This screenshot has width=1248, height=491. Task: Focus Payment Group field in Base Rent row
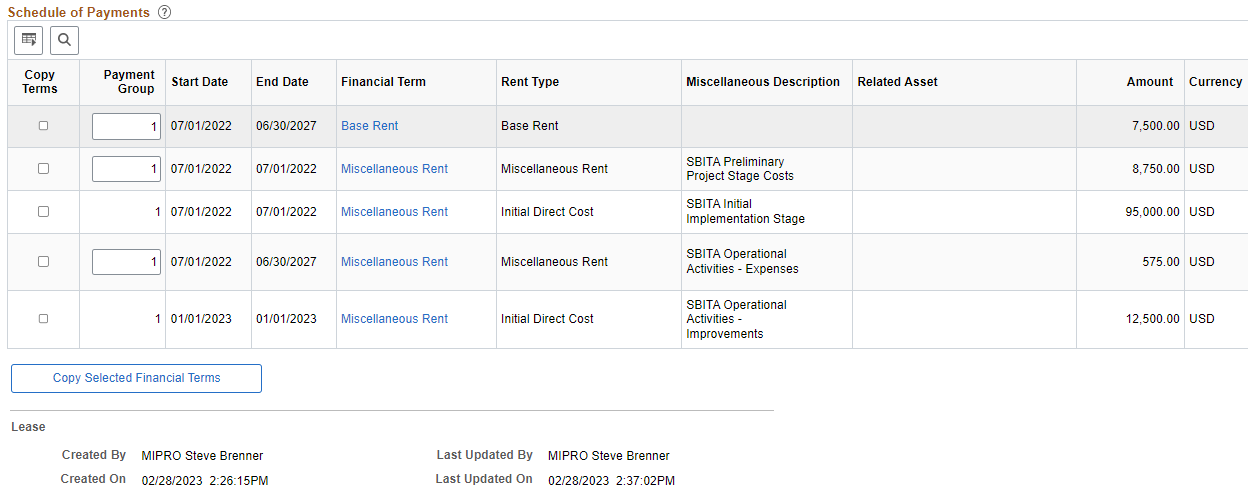126,126
